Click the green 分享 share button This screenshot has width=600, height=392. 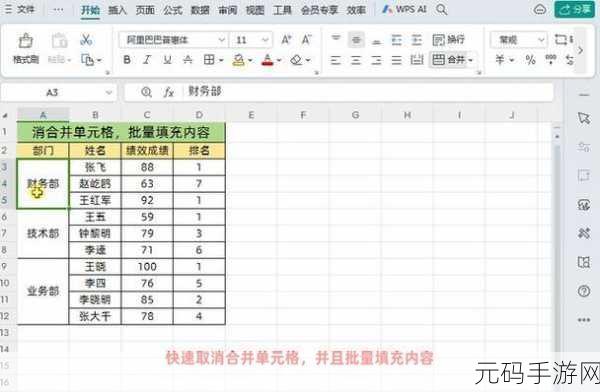[574, 10]
